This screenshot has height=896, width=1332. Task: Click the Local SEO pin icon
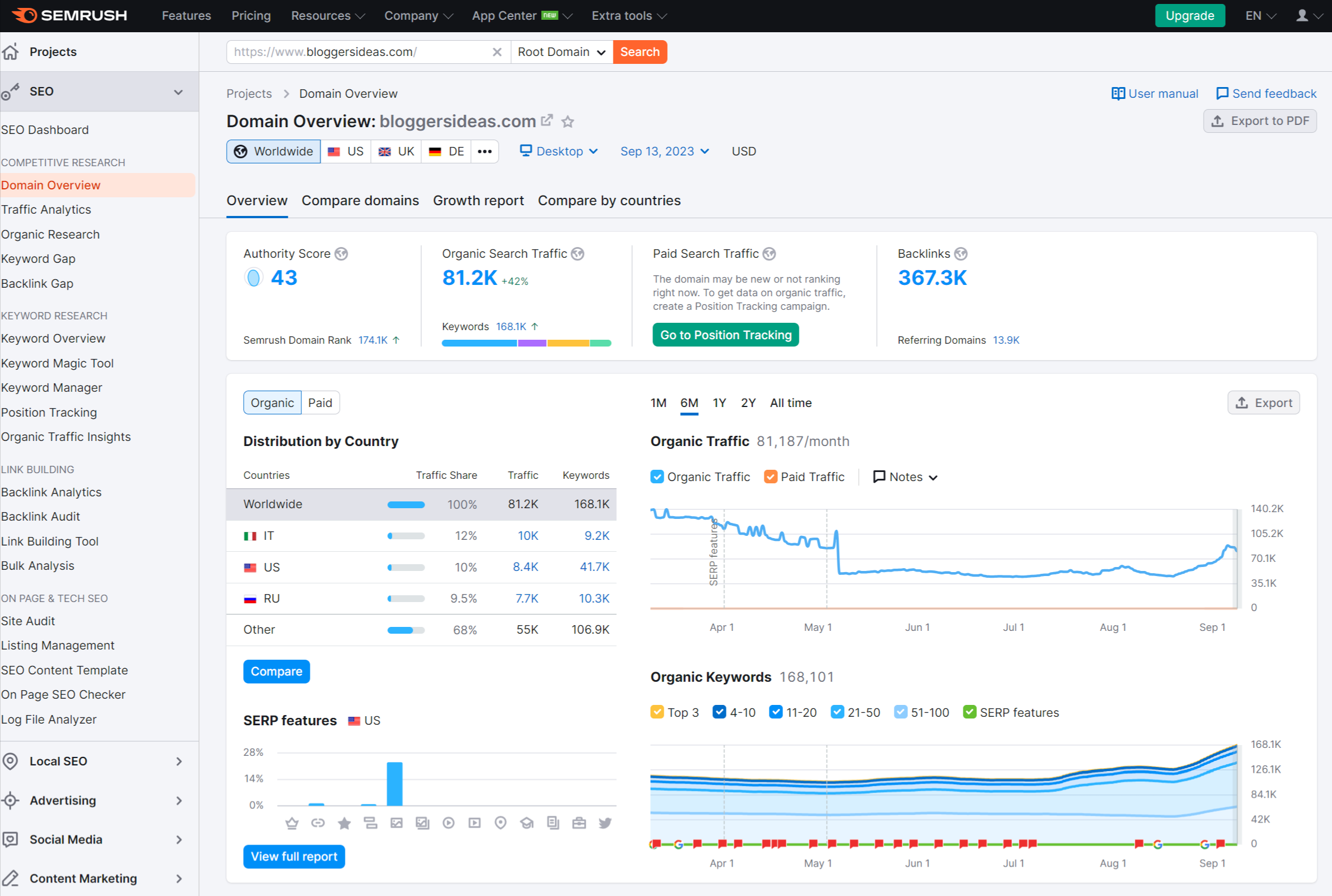coord(10,761)
